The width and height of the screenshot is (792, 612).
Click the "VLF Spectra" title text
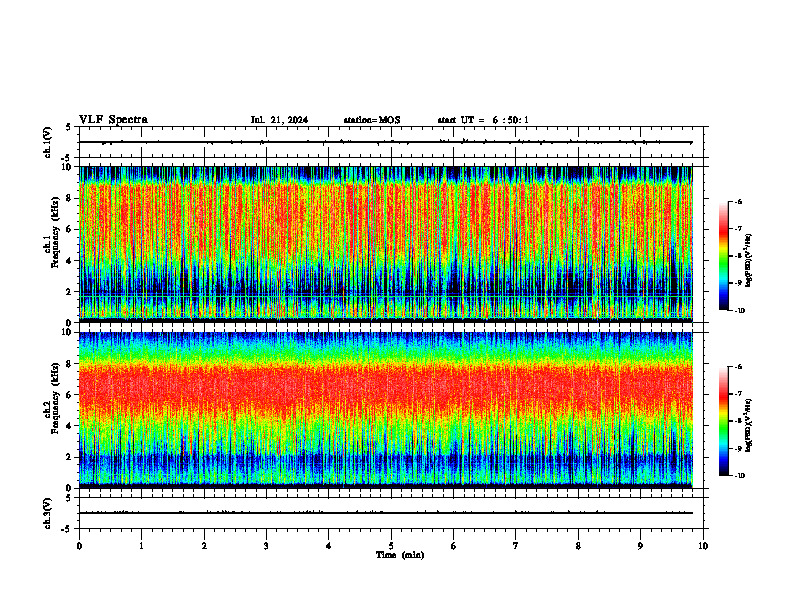[113, 120]
